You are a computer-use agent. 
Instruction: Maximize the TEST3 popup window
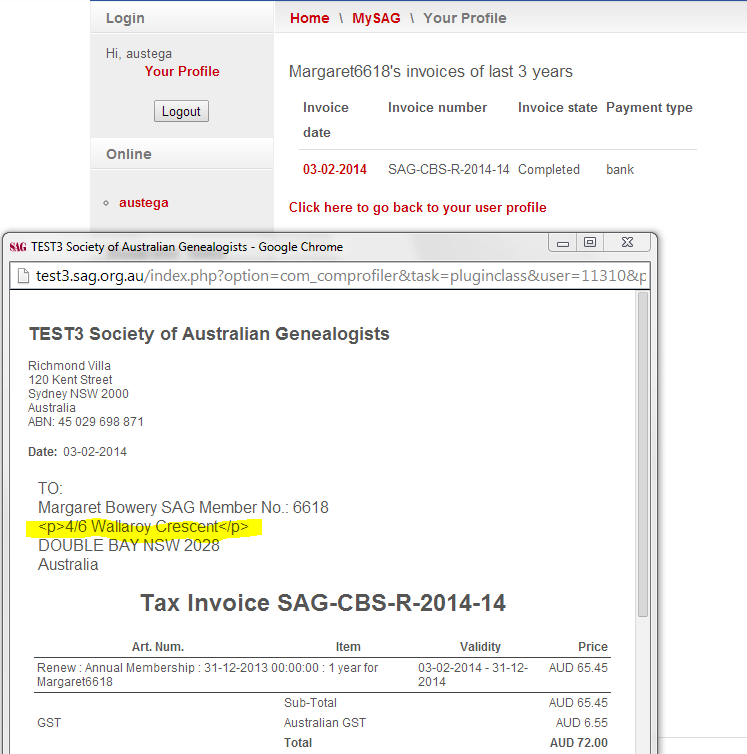tap(590, 242)
